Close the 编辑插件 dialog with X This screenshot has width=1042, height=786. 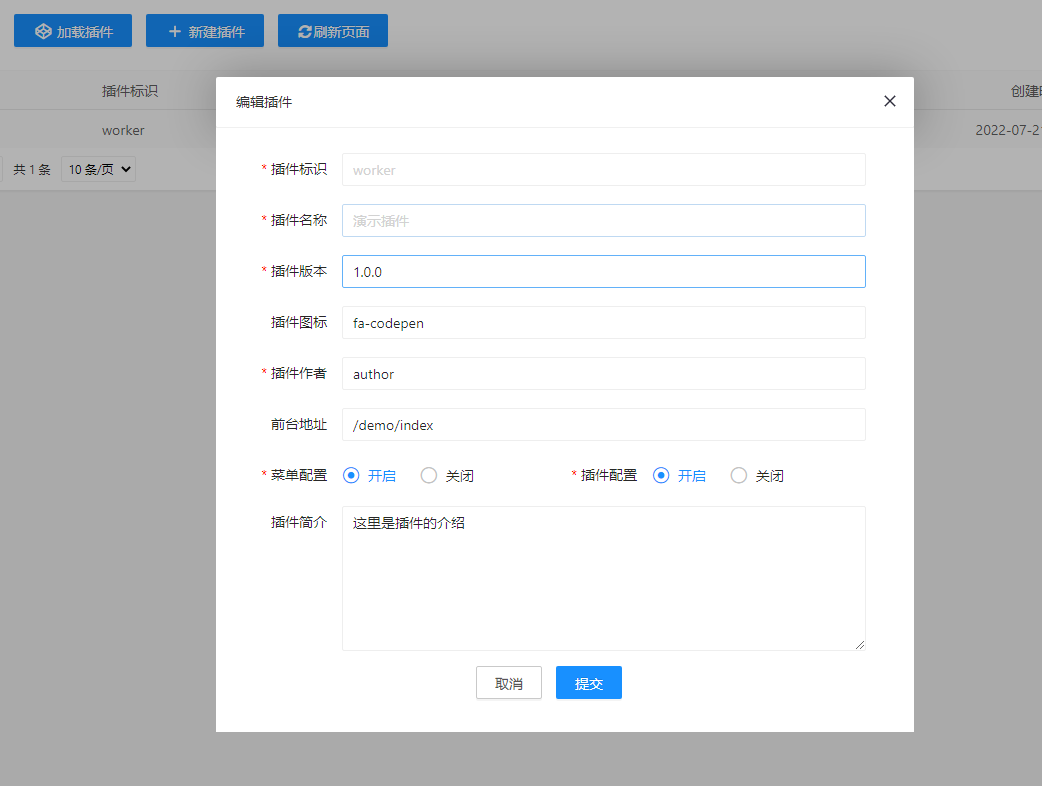click(x=890, y=101)
